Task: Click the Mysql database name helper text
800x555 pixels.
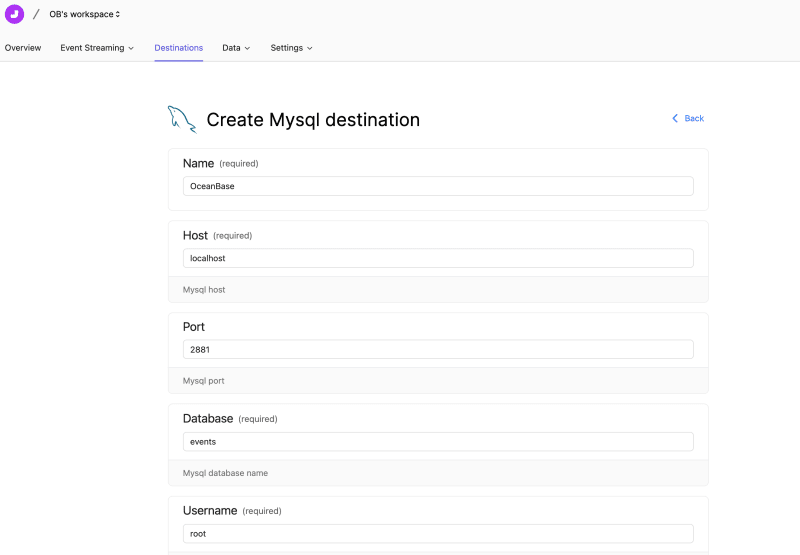Action: pyautogui.click(x=225, y=473)
